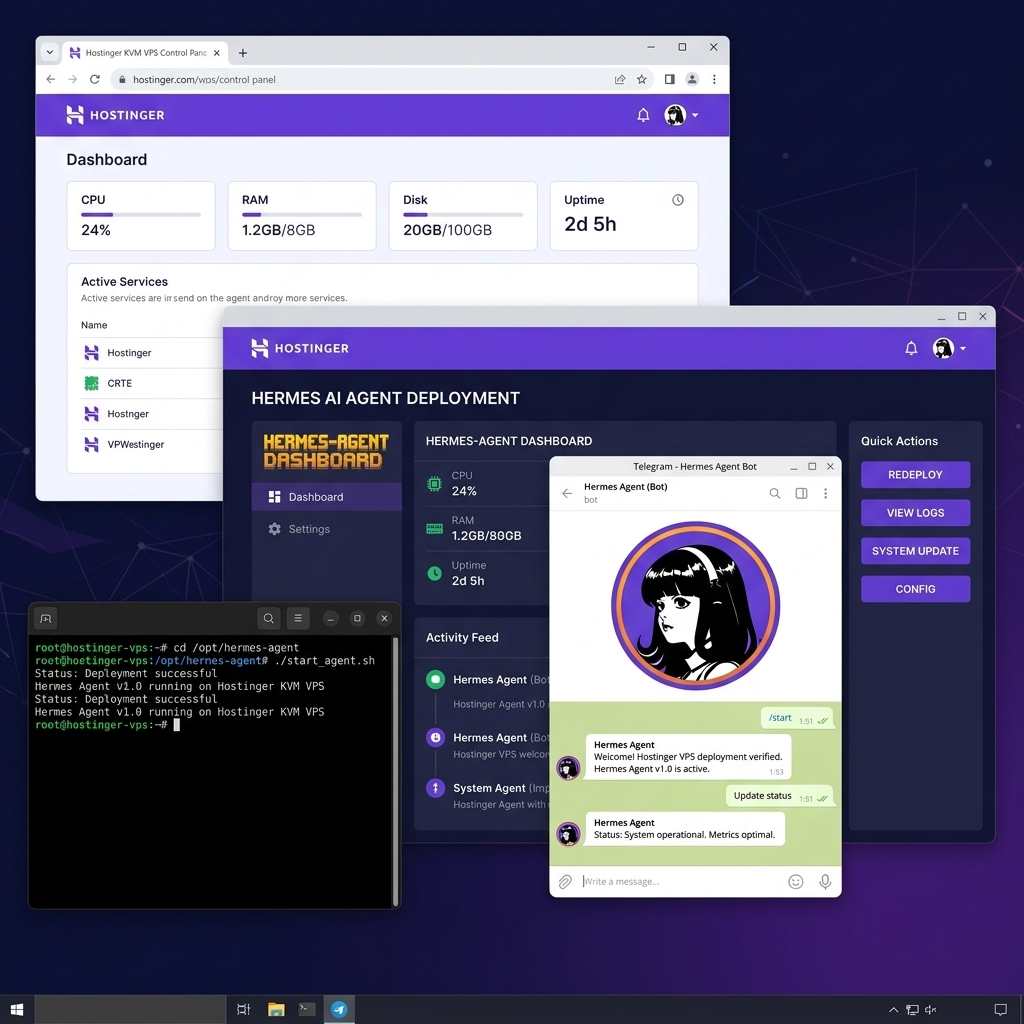Go back in the Telegram chat
The image size is (1024, 1024).
[x=567, y=493]
